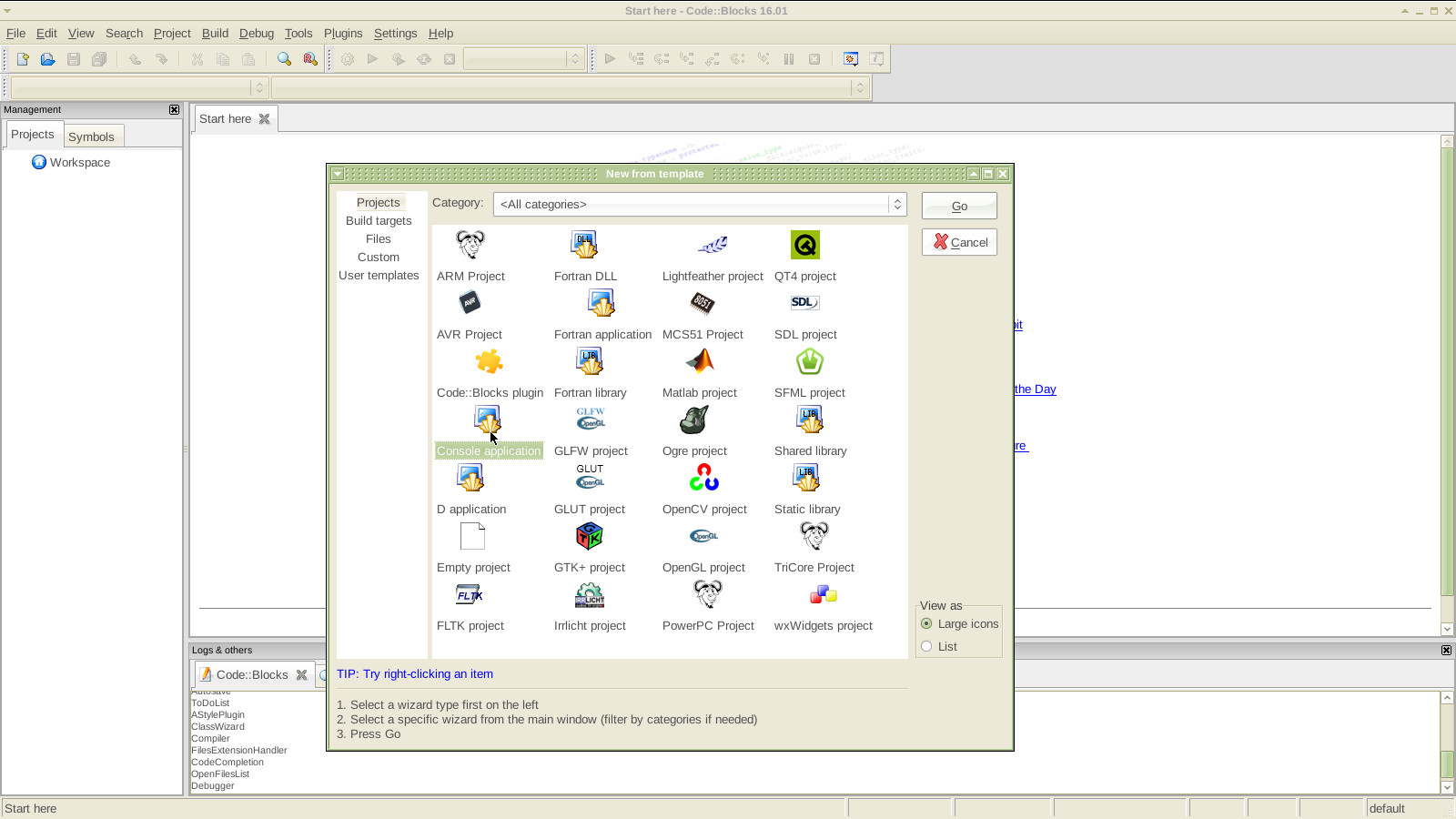Pick the TriCore Project icon
The height and width of the screenshot is (819, 1456).
814,535
